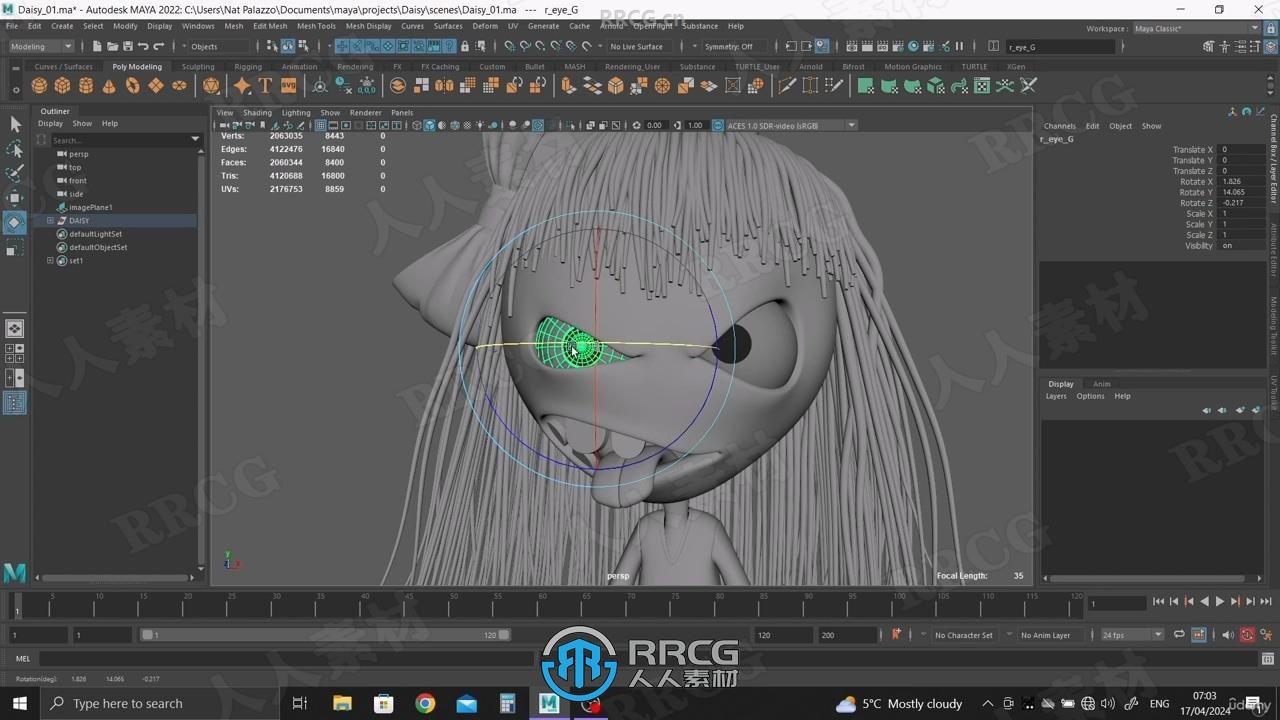
Task: Toggle Outliner panel layout button
Action: pos(15,403)
